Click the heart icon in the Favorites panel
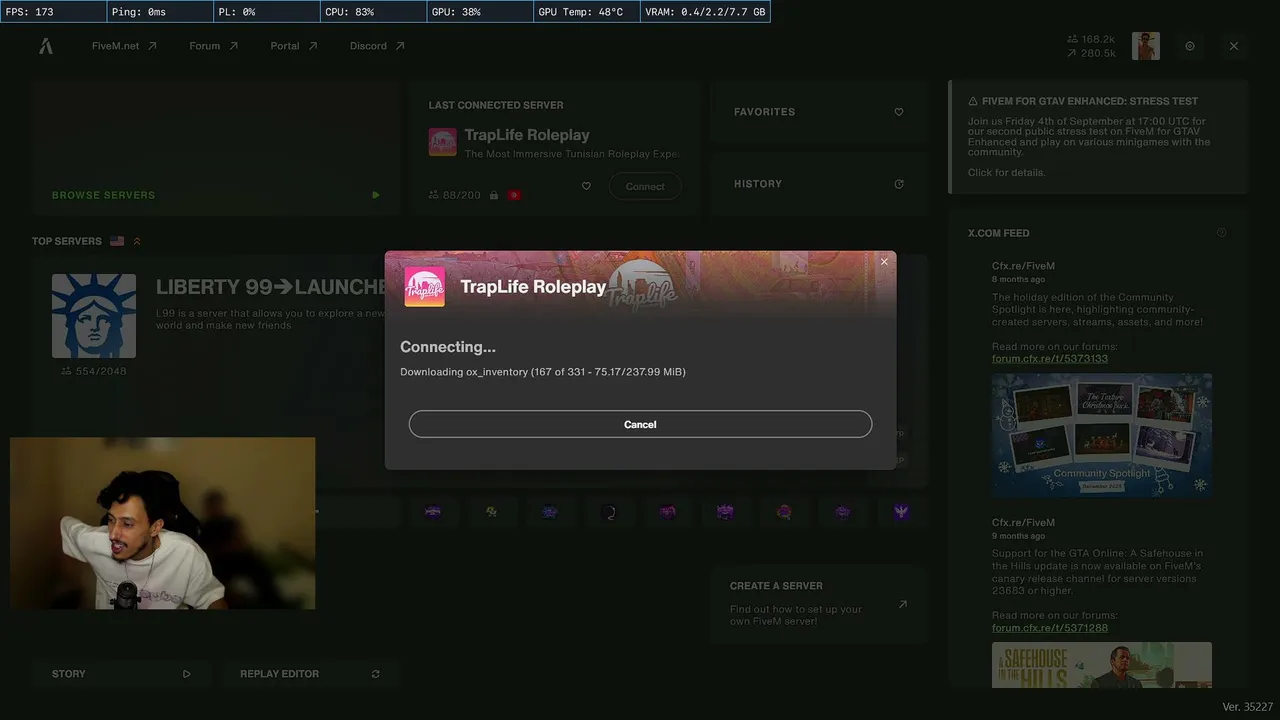The height and width of the screenshot is (720, 1280). tap(899, 112)
